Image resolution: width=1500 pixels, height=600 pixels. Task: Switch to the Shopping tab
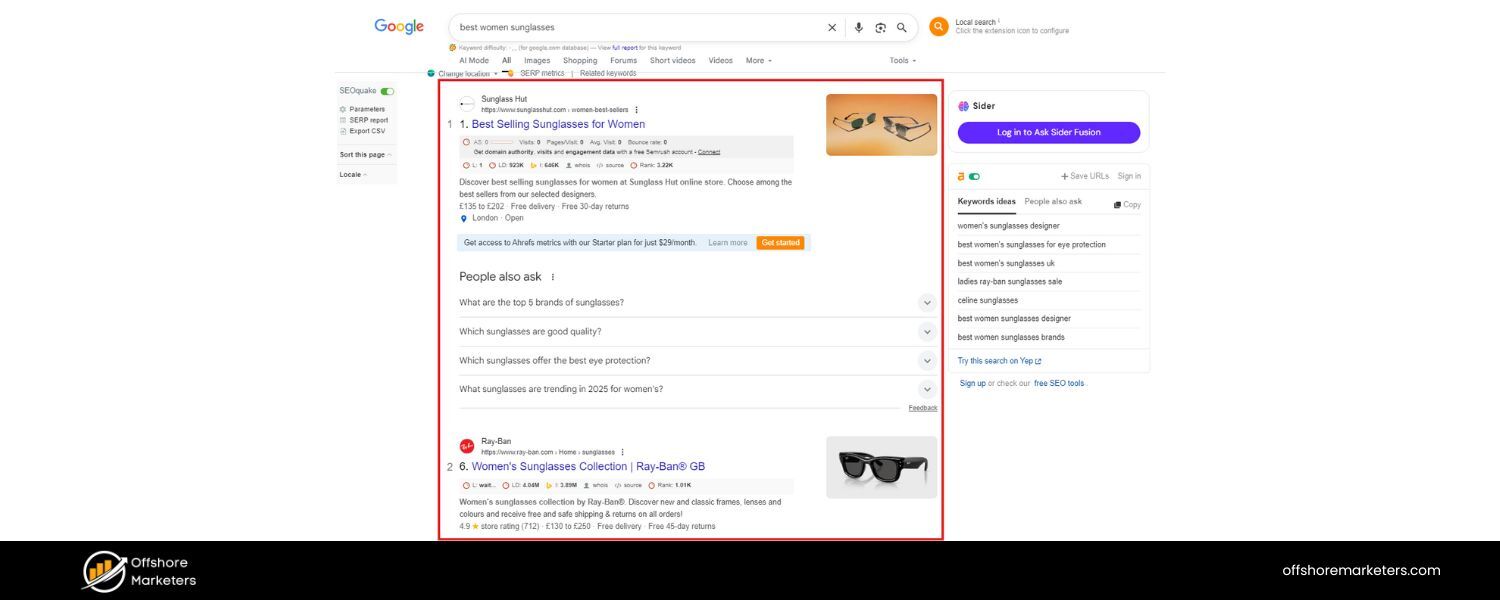(579, 60)
